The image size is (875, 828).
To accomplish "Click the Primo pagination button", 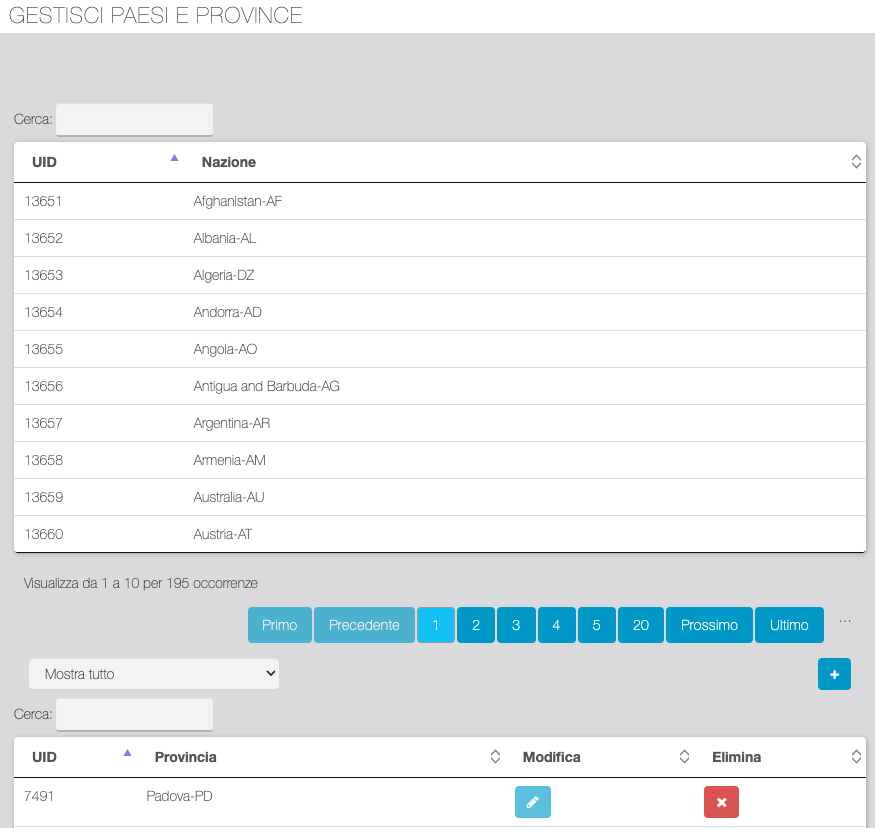I will pos(280,625).
